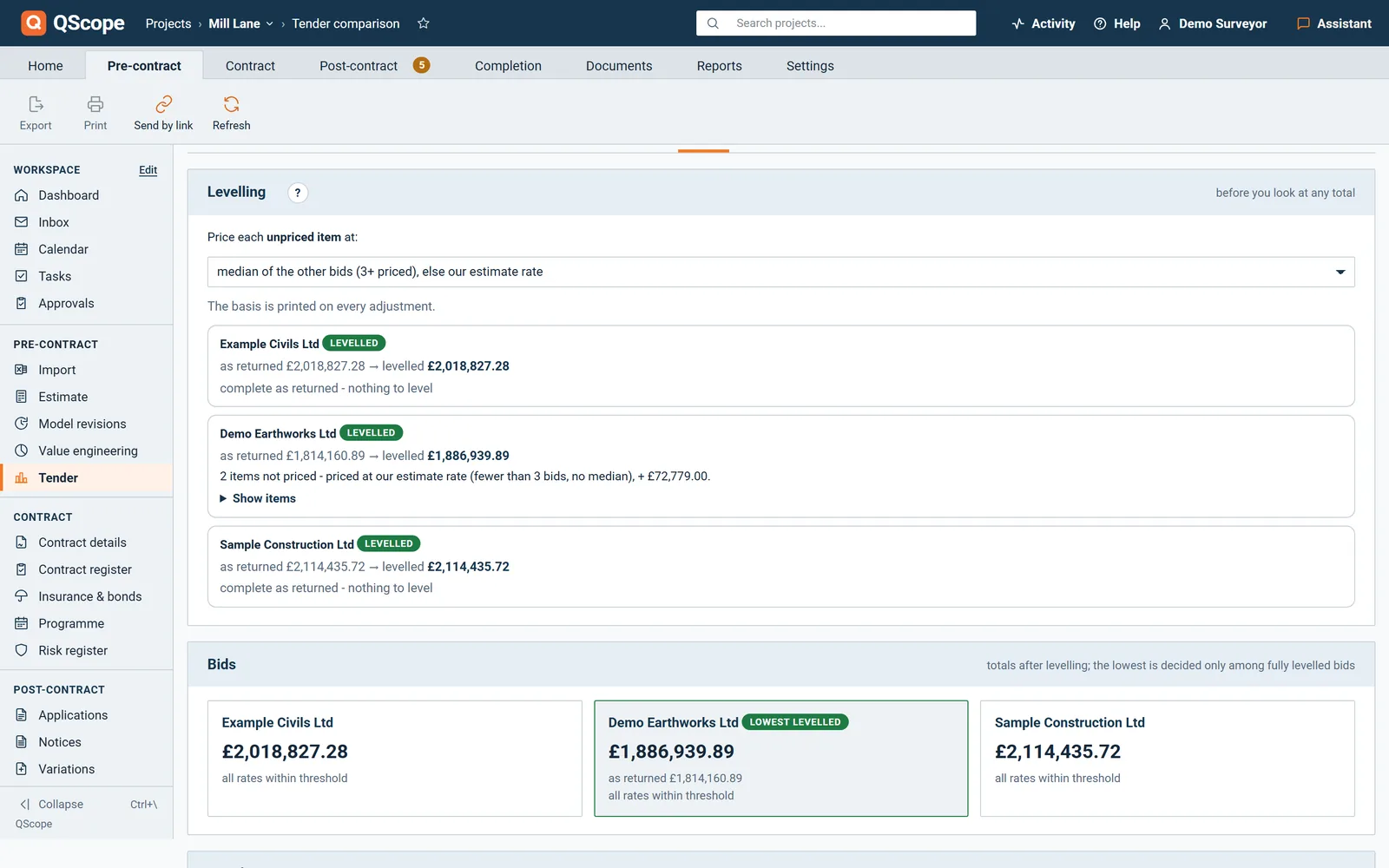This screenshot has width=1389, height=868.
Task: Select the Demo Earthworks Ltd bid card
Action: tap(780, 759)
